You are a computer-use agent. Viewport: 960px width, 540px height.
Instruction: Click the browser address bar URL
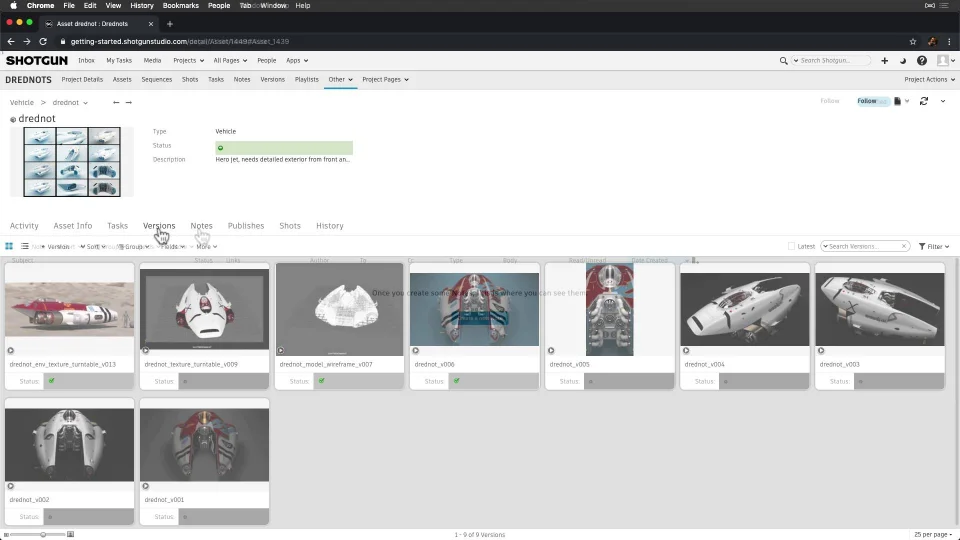(x=179, y=42)
